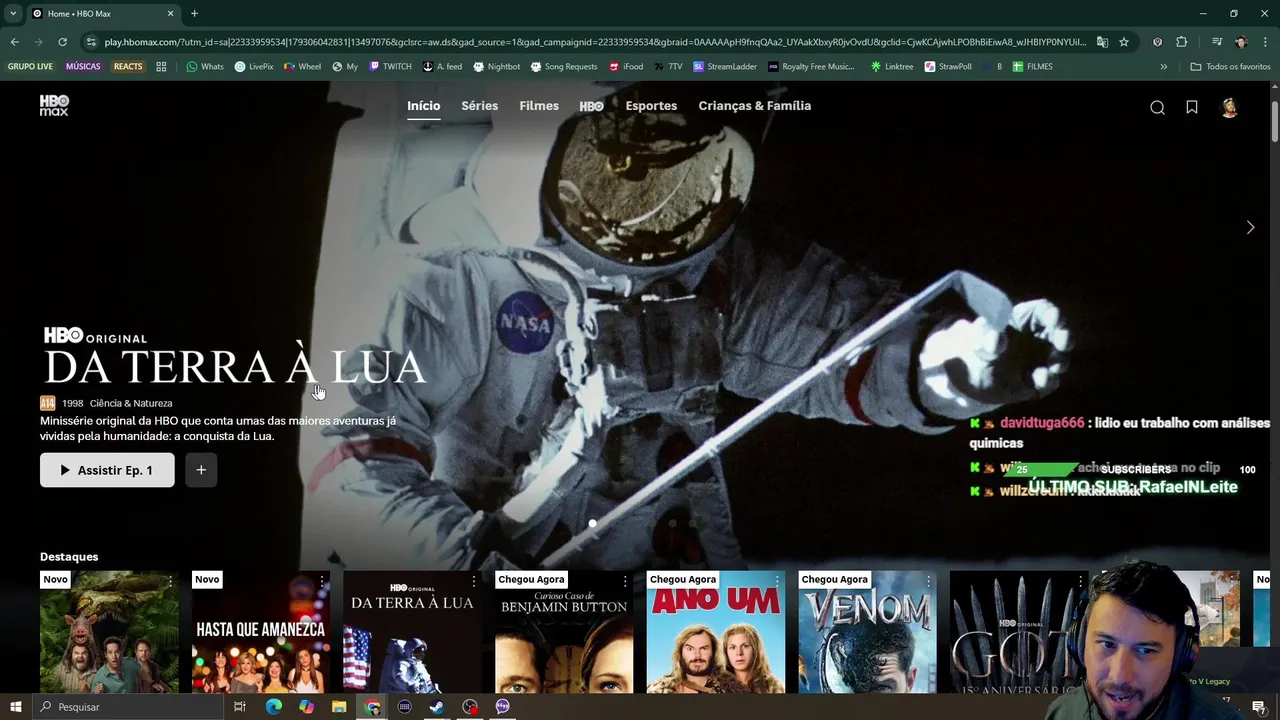The height and width of the screenshot is (720, 1280).
Task: Select the first carousel indicator dot
Action: point(593,523)
